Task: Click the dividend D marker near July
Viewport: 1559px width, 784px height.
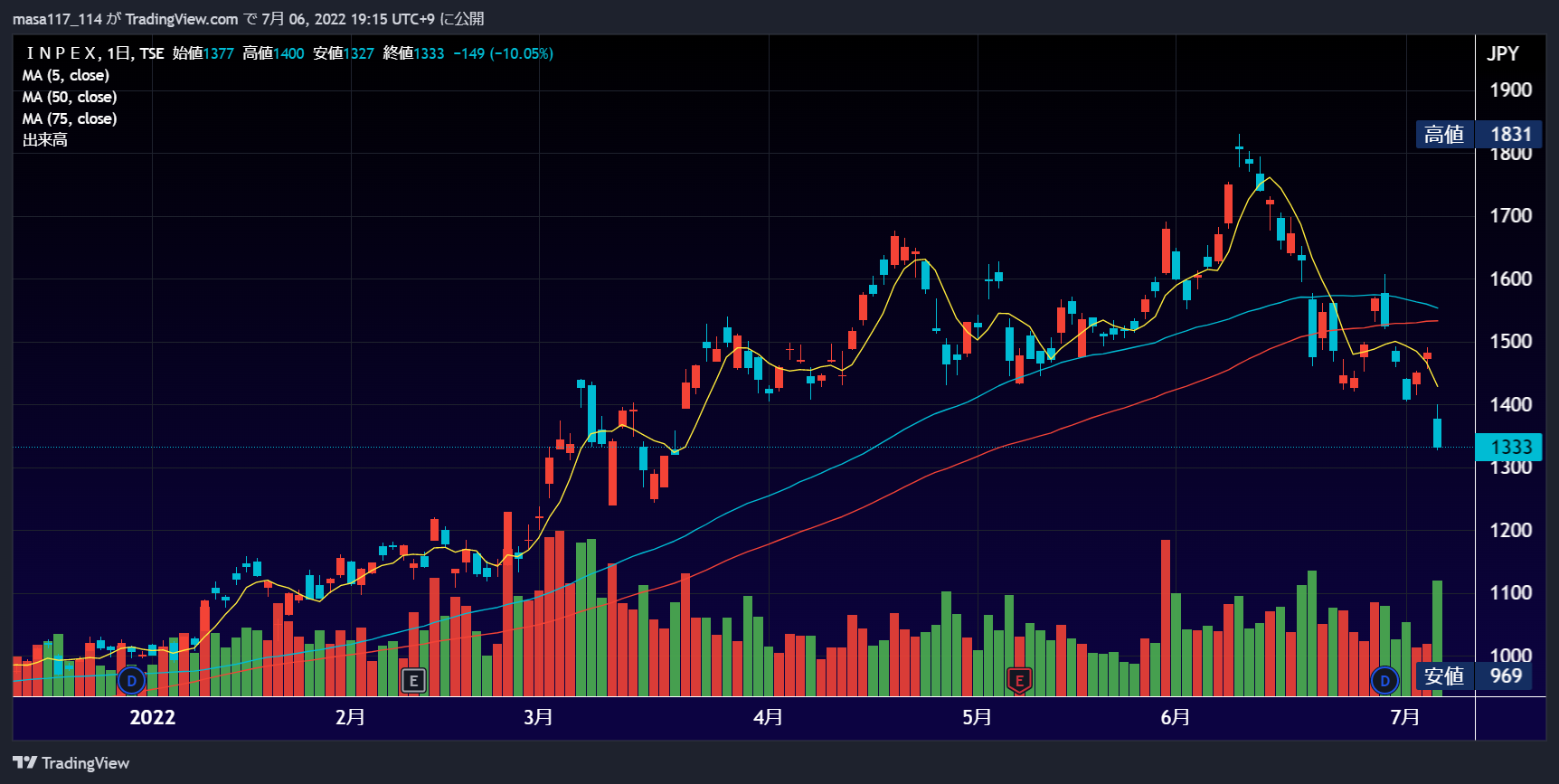Action: click(1384, 680)
